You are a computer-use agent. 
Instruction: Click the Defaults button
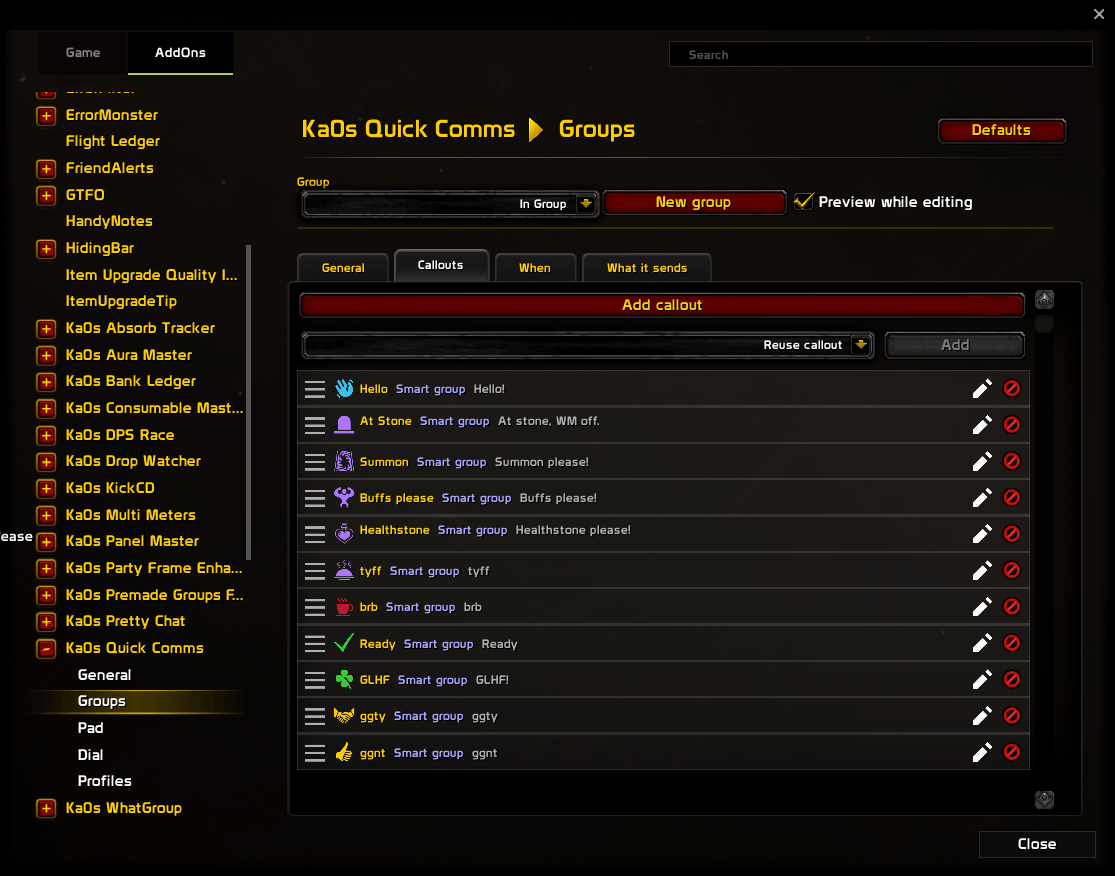tap(1001, 130)
